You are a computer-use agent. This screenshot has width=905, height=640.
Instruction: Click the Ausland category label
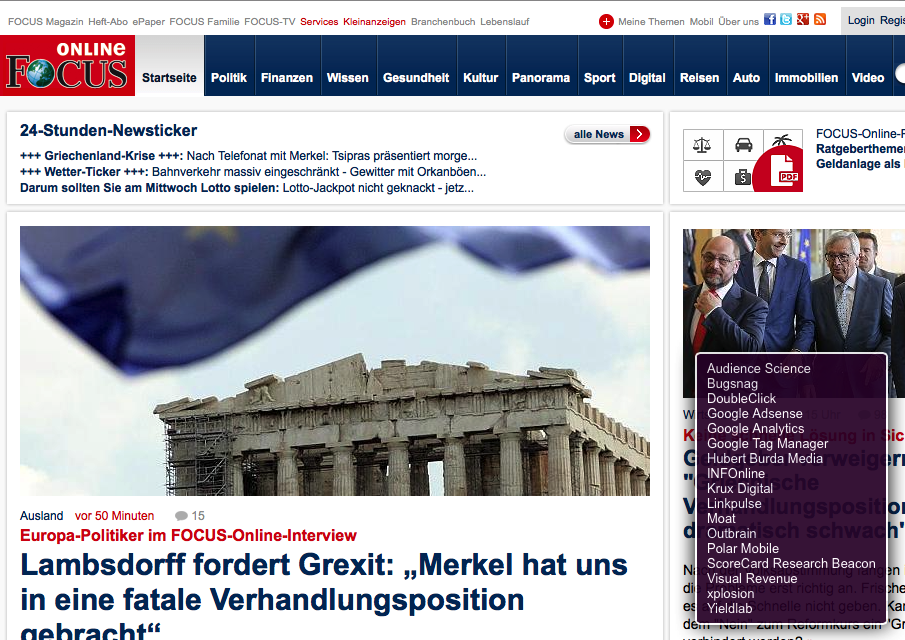(42, 516)
